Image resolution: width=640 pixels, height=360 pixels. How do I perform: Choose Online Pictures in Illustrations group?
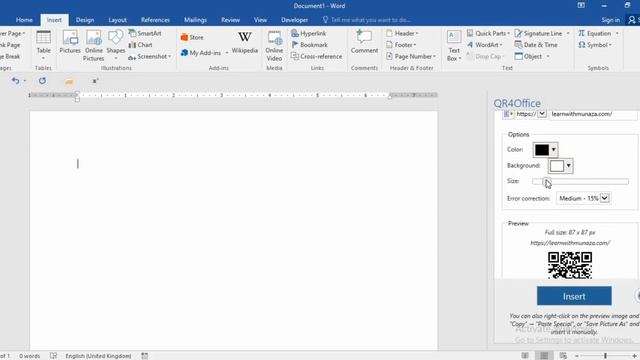pyautogui.click(x=93, y=46)
